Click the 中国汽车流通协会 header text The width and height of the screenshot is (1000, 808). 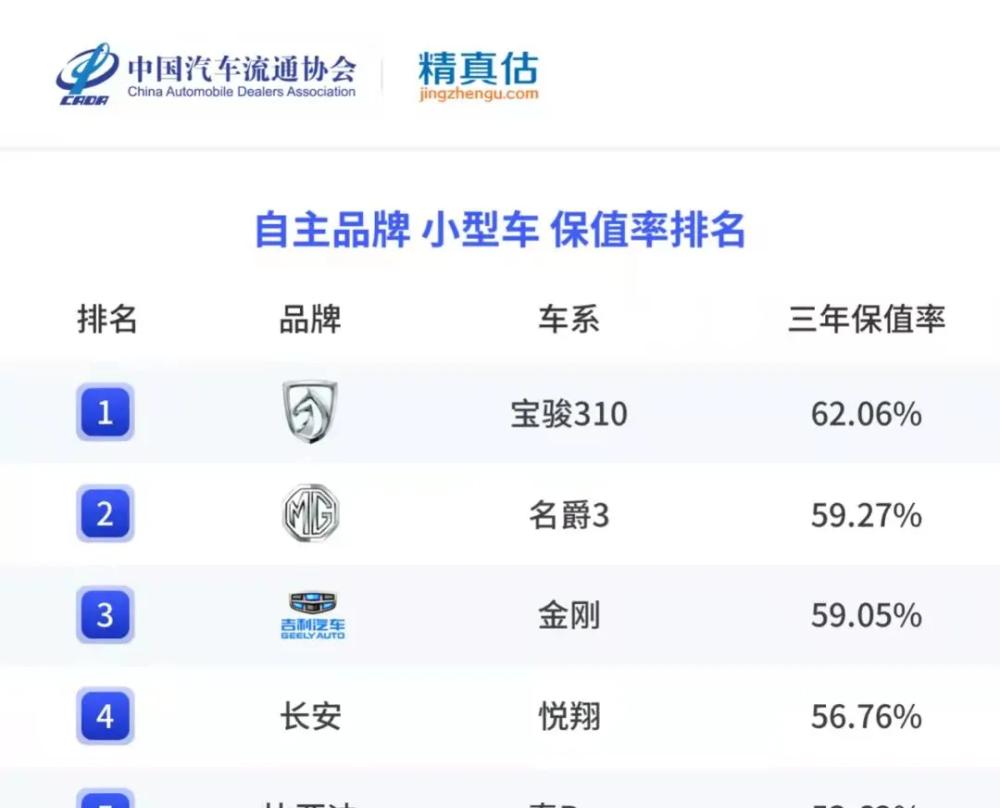[x=242, y=68]
